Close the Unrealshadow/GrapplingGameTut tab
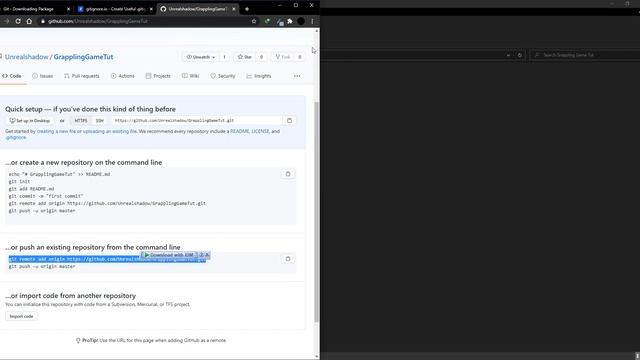This screenshot has height=360, width=640. (x=234, y=9)
